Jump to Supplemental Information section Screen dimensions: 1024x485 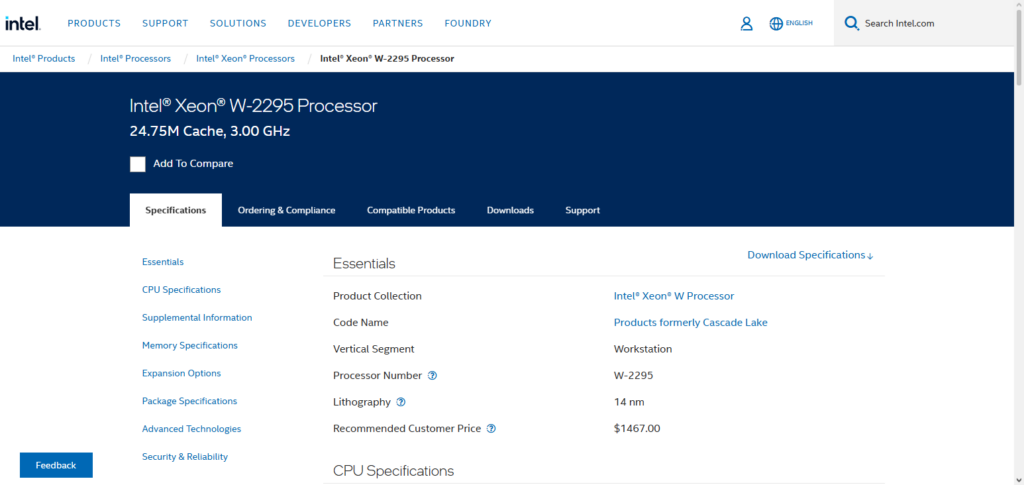tap(197, 318)
